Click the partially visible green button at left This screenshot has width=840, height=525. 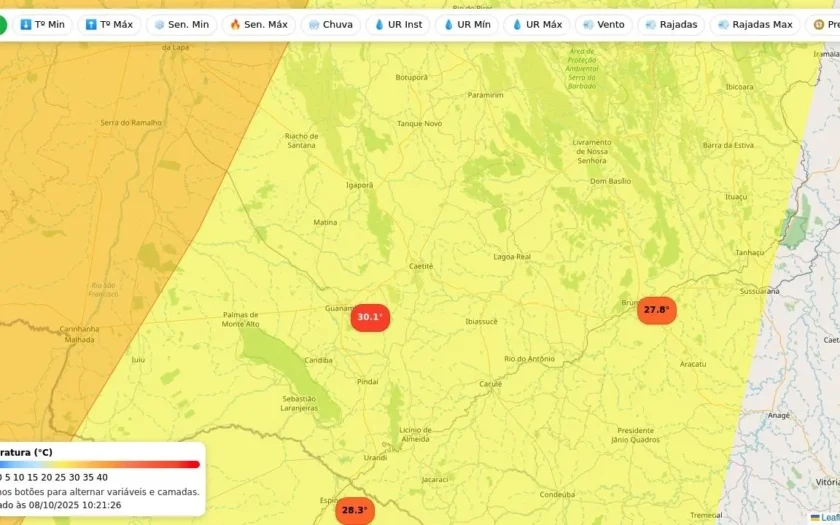point(3,25)
